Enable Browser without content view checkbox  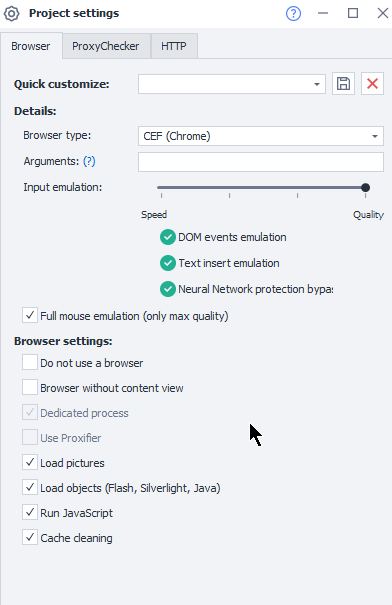[30, 387]
